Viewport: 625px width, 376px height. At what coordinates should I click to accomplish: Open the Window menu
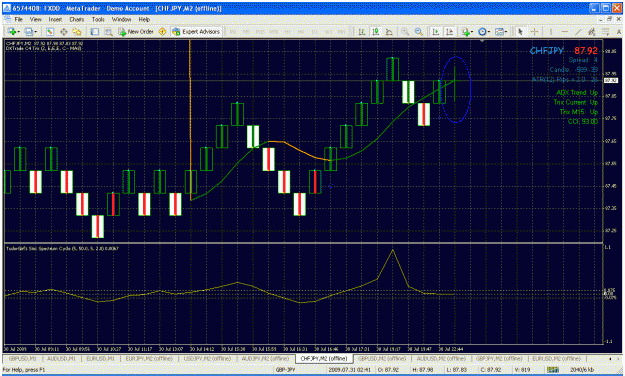121,19
